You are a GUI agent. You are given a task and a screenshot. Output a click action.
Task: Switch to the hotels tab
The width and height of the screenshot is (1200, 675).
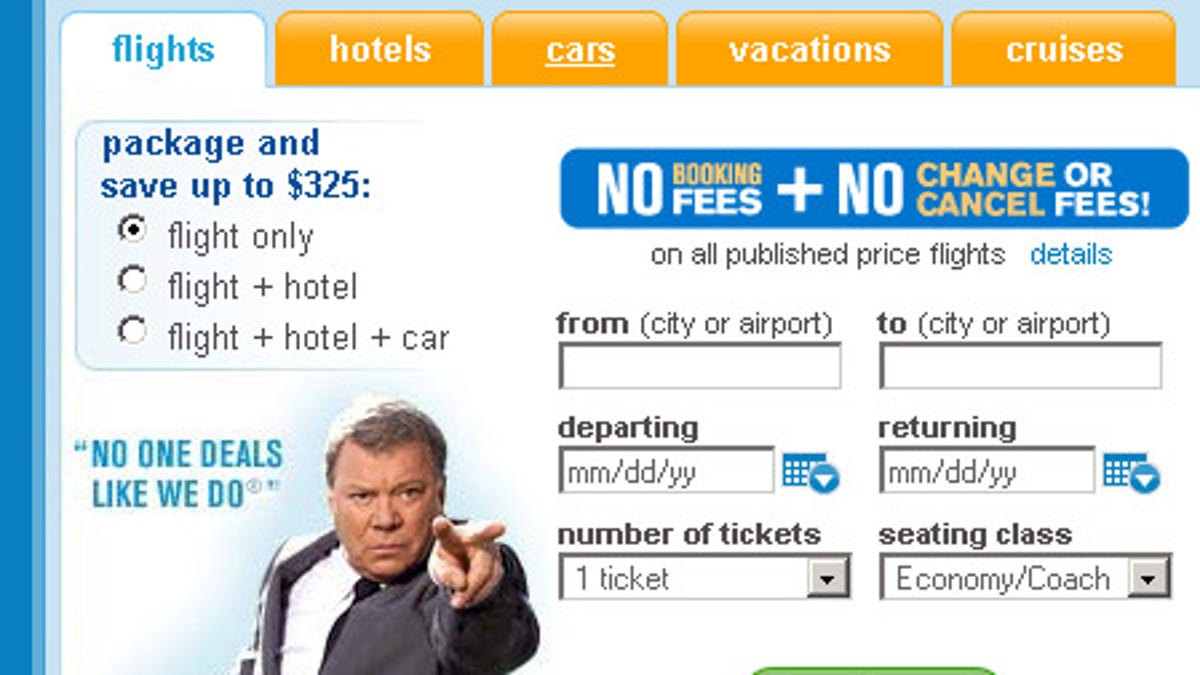pos(380,49)
